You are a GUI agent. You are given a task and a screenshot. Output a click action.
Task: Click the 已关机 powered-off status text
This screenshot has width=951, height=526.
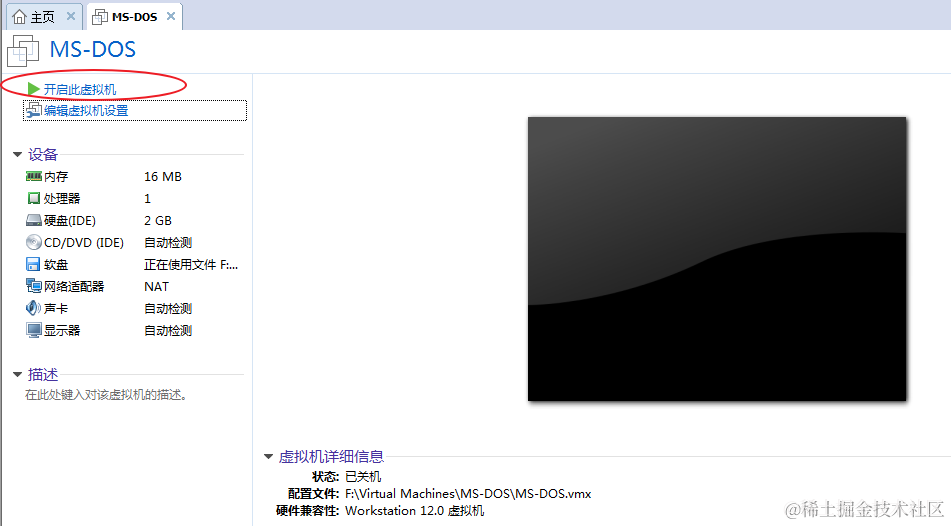point(363,477)
